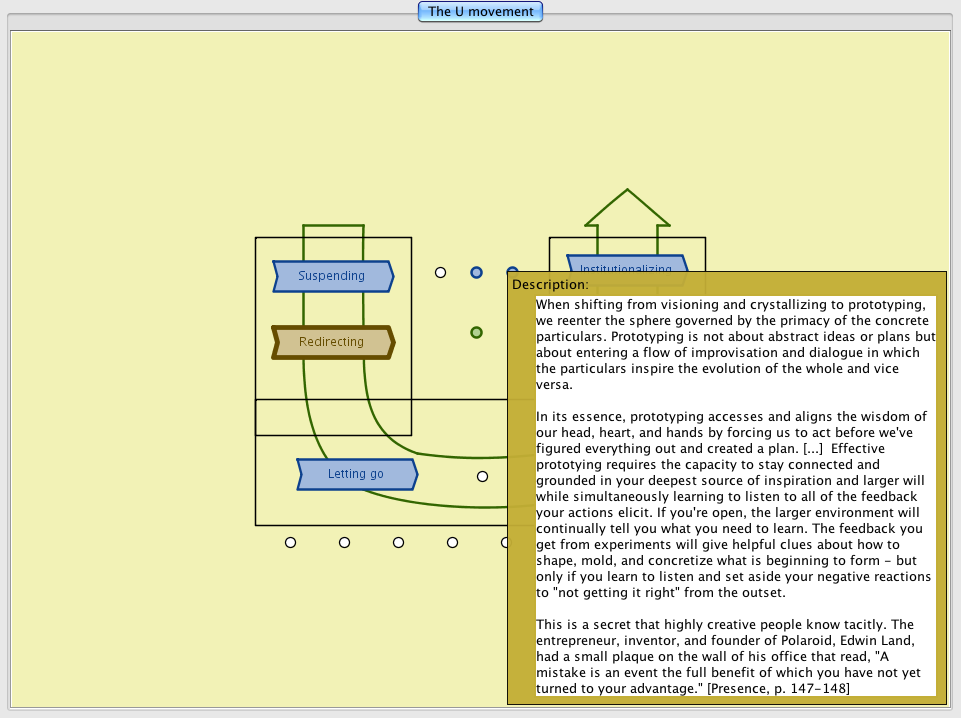Click the partially hidden Institutionalizing node
The height and width of the screenshot is (718, 961).
pos(626,264)
